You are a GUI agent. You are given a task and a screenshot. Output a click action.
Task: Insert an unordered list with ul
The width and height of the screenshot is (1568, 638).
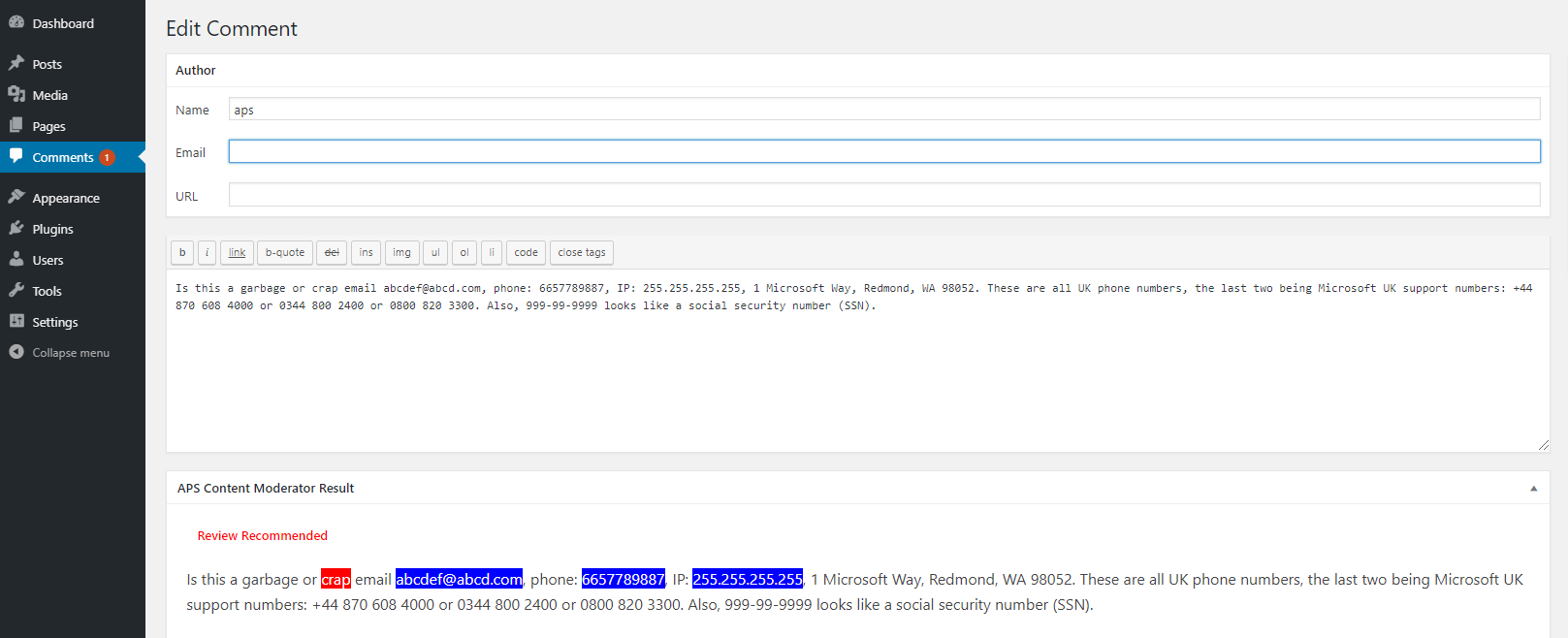[x=435, y=252]
